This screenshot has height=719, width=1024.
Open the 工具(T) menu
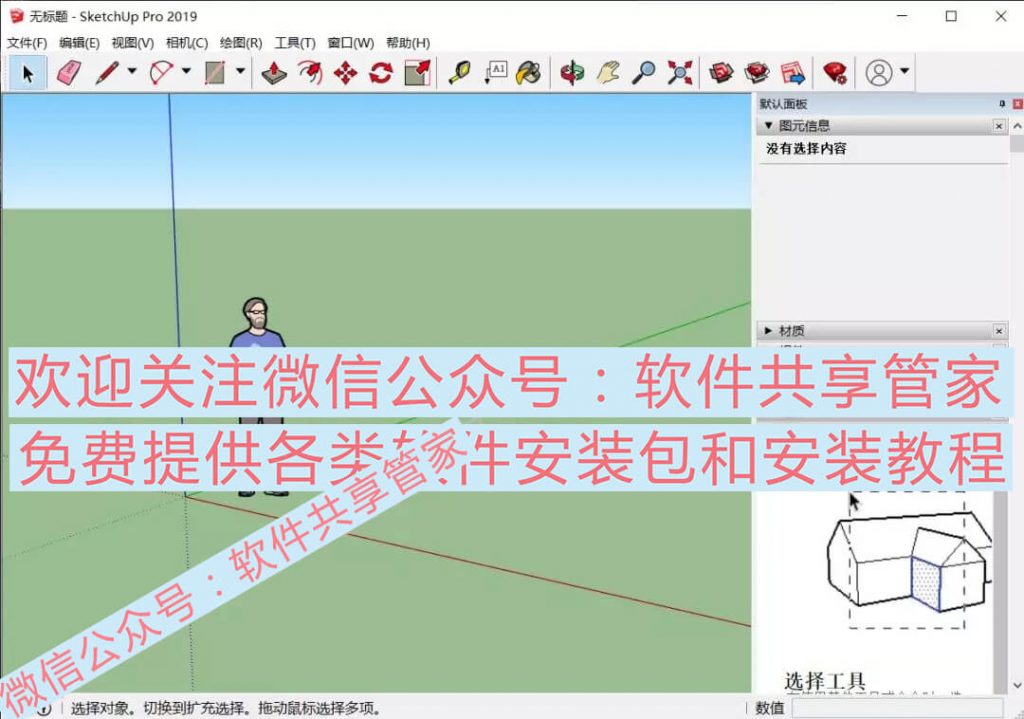pyautogui.click(x=295, y=43)
